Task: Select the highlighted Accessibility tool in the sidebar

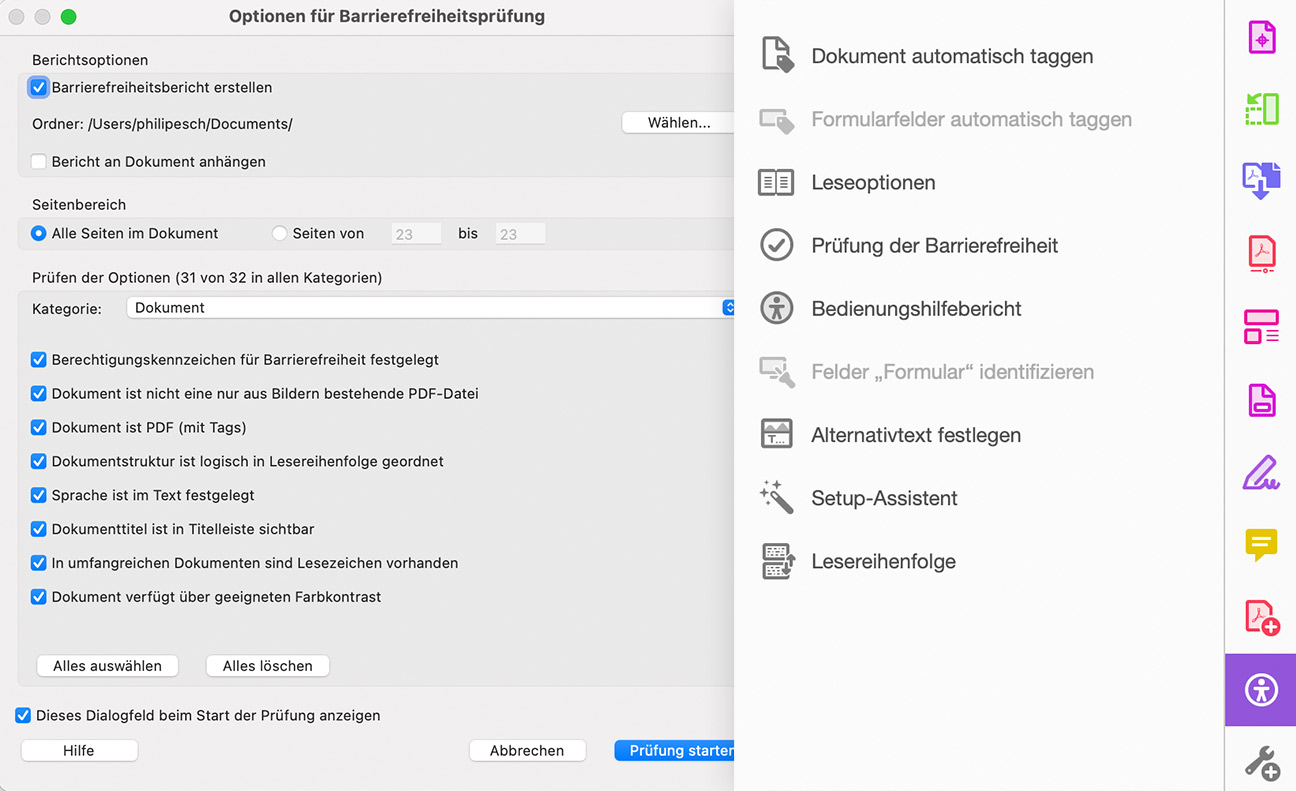Action: (1260, 689)
